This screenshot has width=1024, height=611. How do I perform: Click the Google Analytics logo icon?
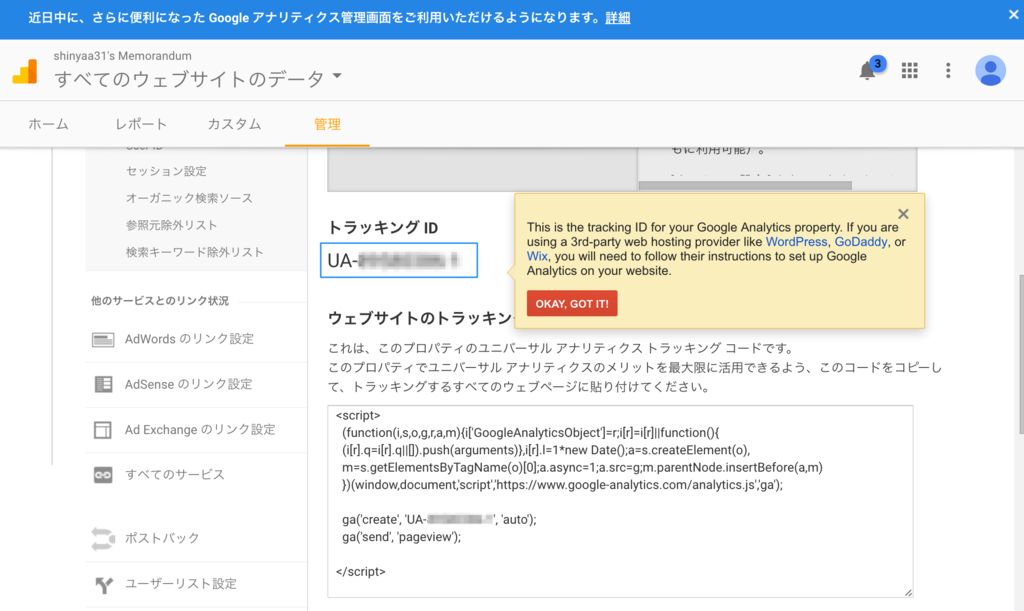click(25, 71)
